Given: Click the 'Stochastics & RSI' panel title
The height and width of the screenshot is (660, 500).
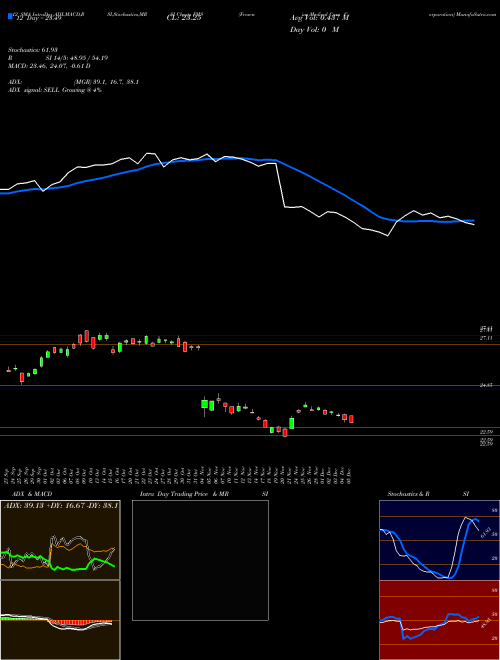Looking at the screenshot, I should (x=428, y=494).
